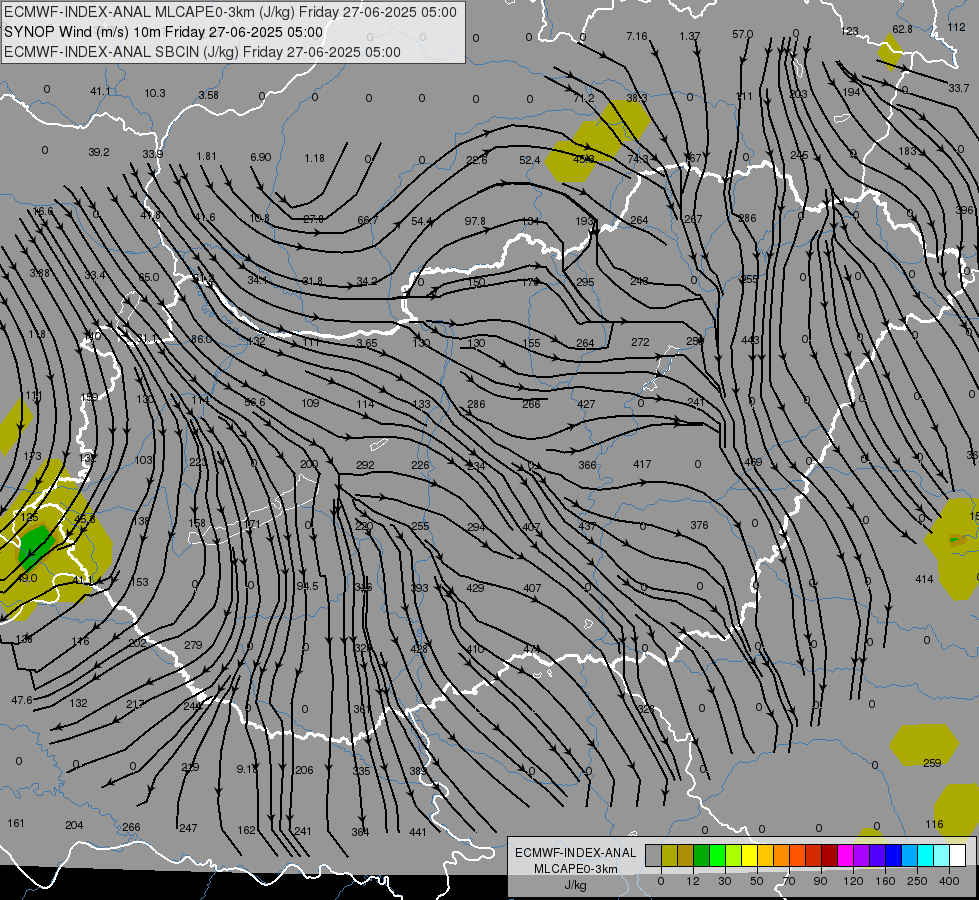
Task: Click the SBCIN header line
Action: (x=202, y=52)
